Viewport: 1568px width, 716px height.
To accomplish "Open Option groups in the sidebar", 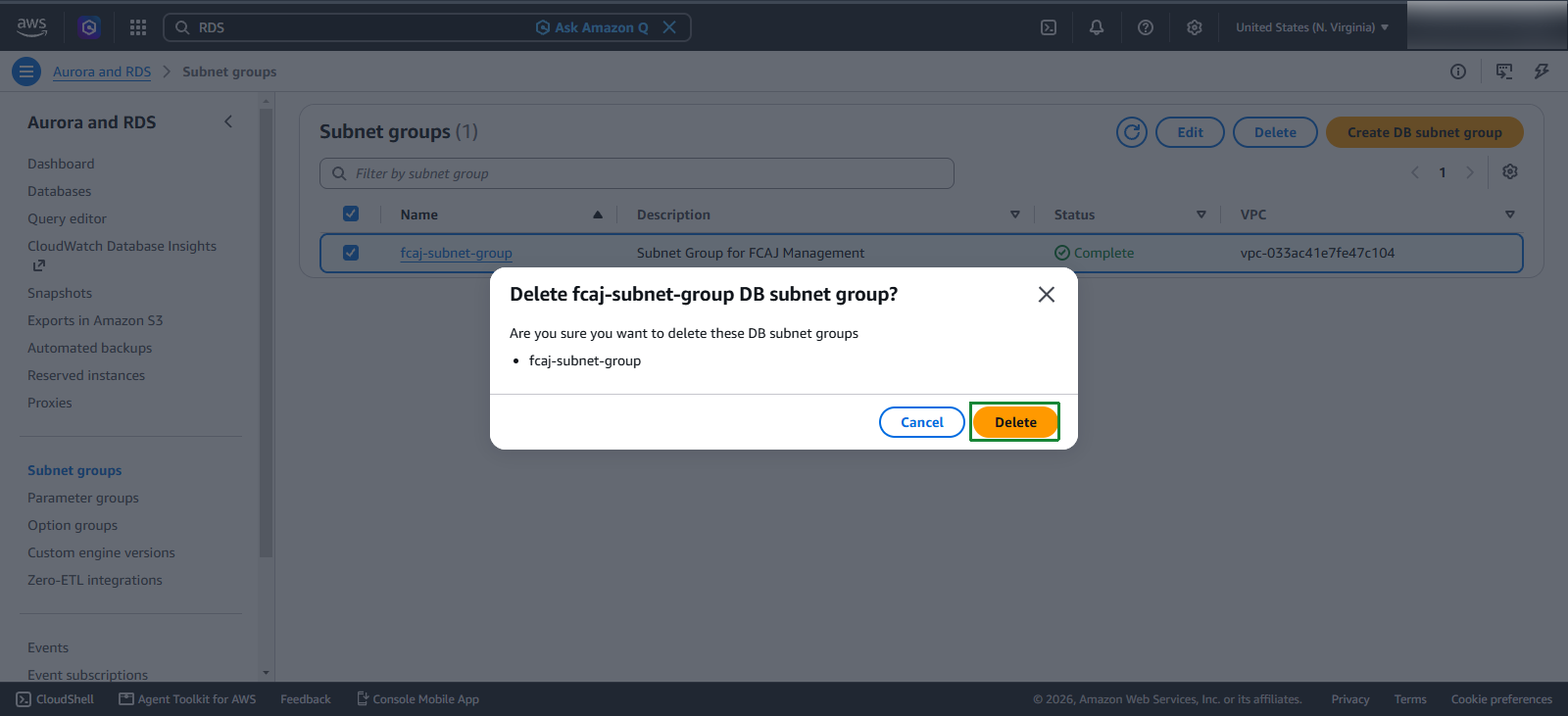I will point(73,525).
